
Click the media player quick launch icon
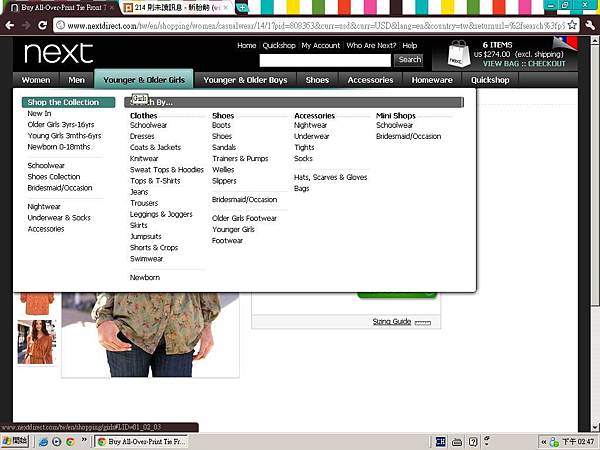(x=57, y=442)
